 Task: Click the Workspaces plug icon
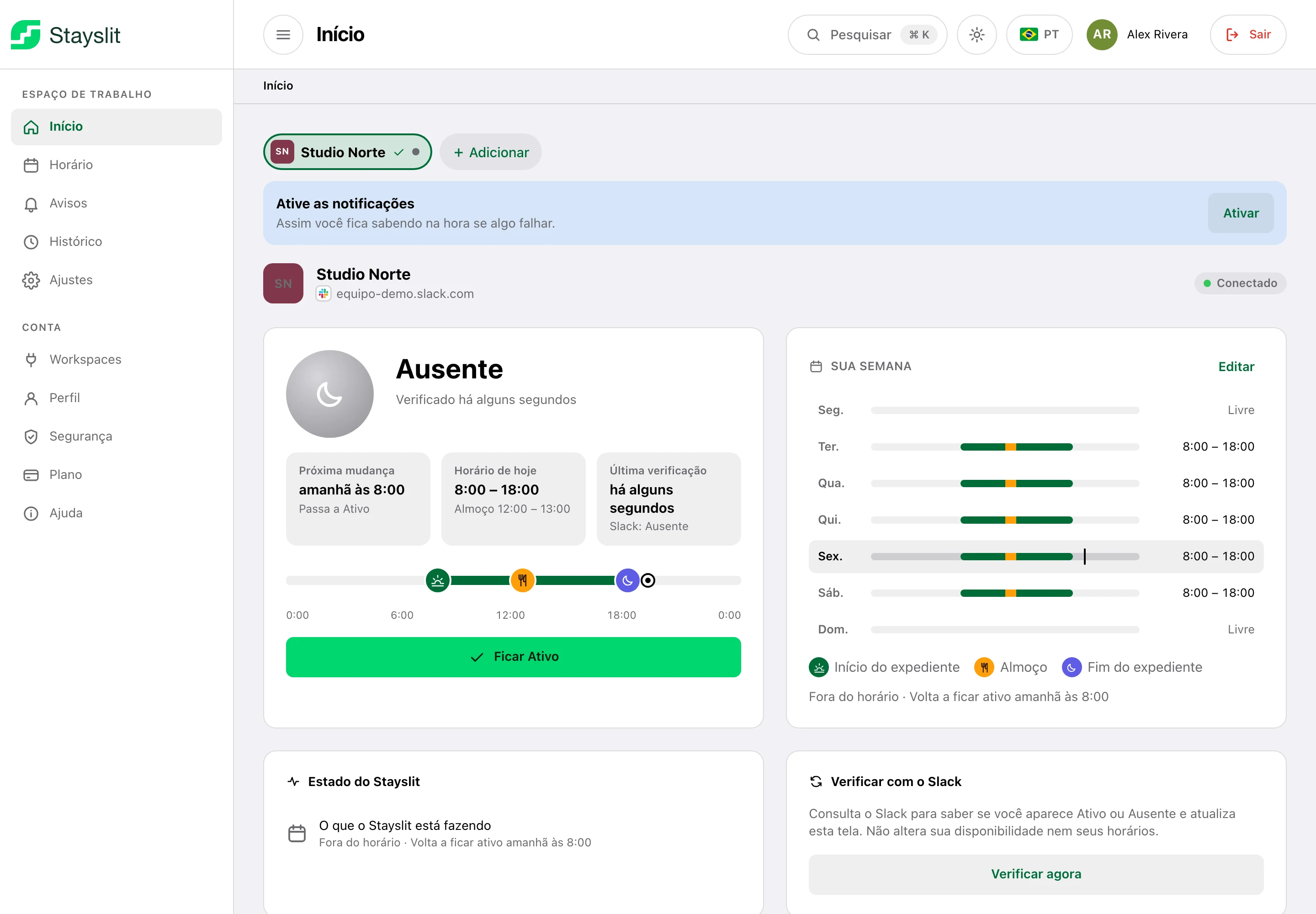(x=31, y=360)
